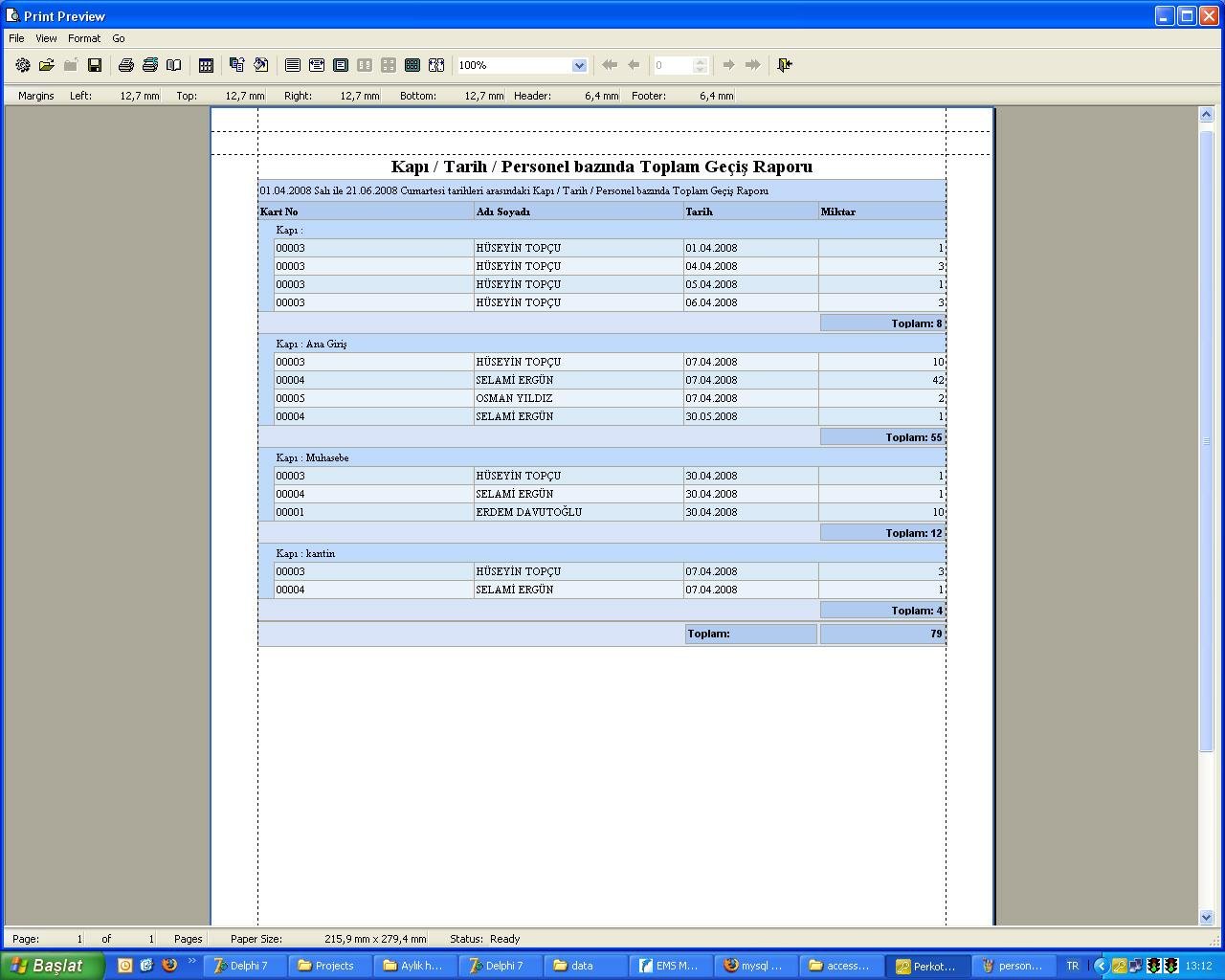Image resolution: width=1225 pixels, height=980 pixels.
Task: Open the Go menu
Action: point(119,38)
